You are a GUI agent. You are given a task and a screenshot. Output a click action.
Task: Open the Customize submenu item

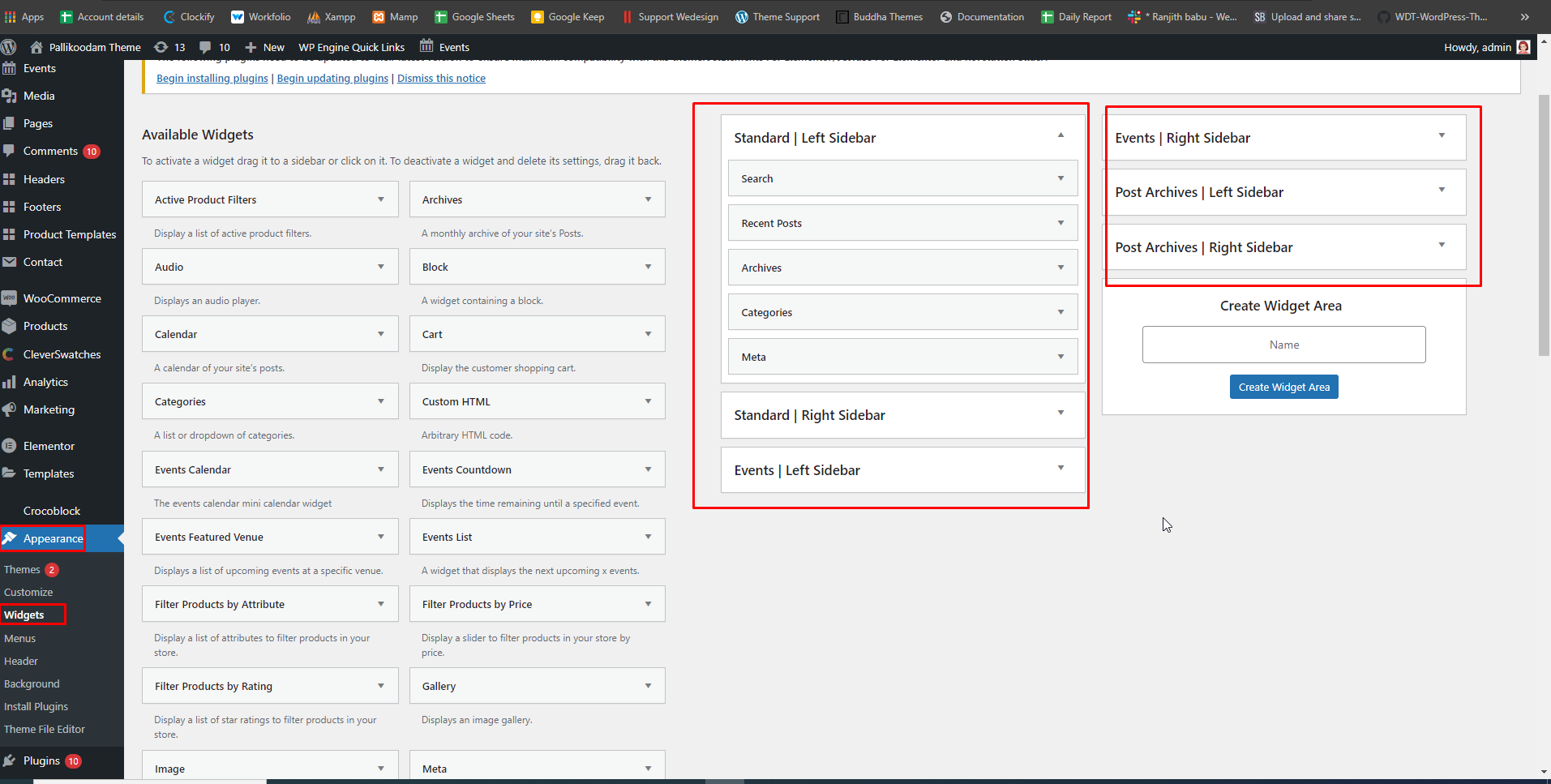click(28, 592)
